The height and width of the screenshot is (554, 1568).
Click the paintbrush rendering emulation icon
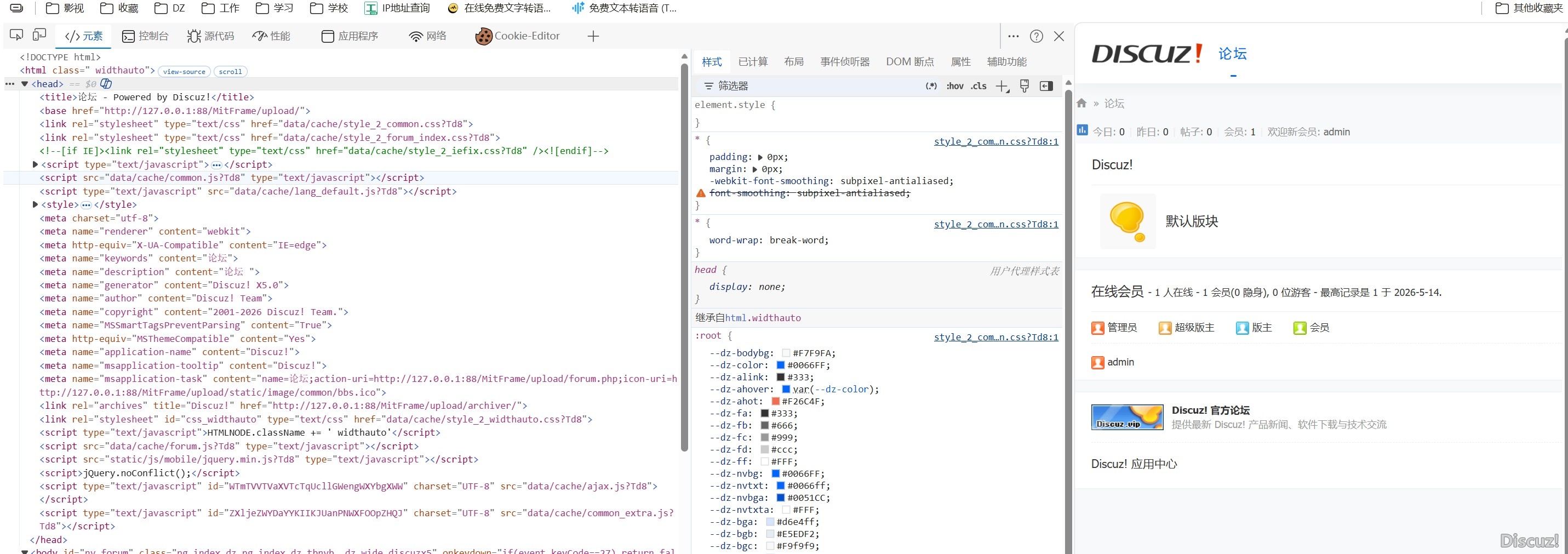pos(1025,86)
